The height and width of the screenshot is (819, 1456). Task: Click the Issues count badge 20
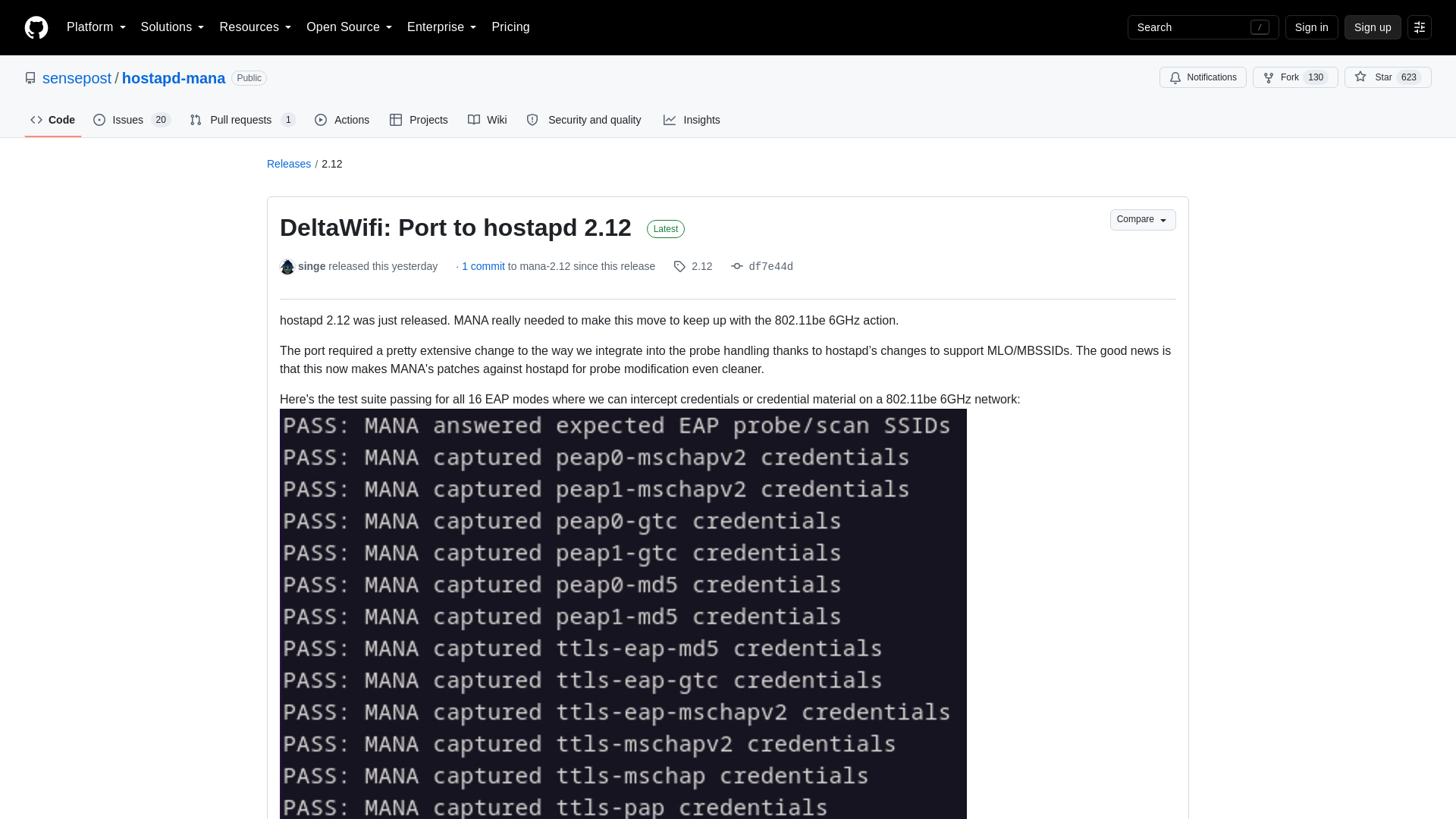click(161, 120)
